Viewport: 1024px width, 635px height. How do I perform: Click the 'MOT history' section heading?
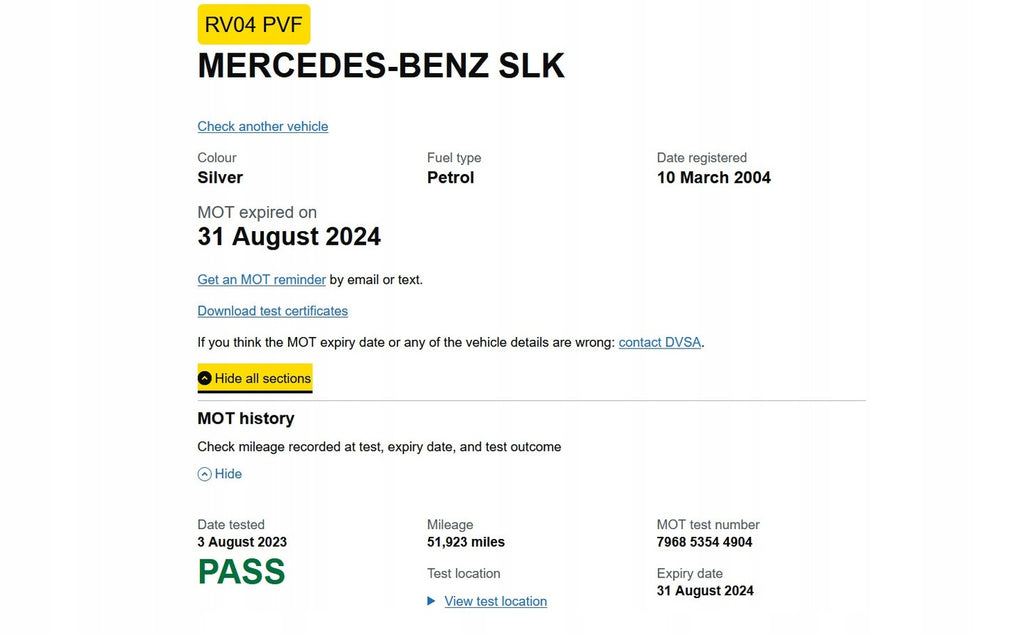(245, 418)
